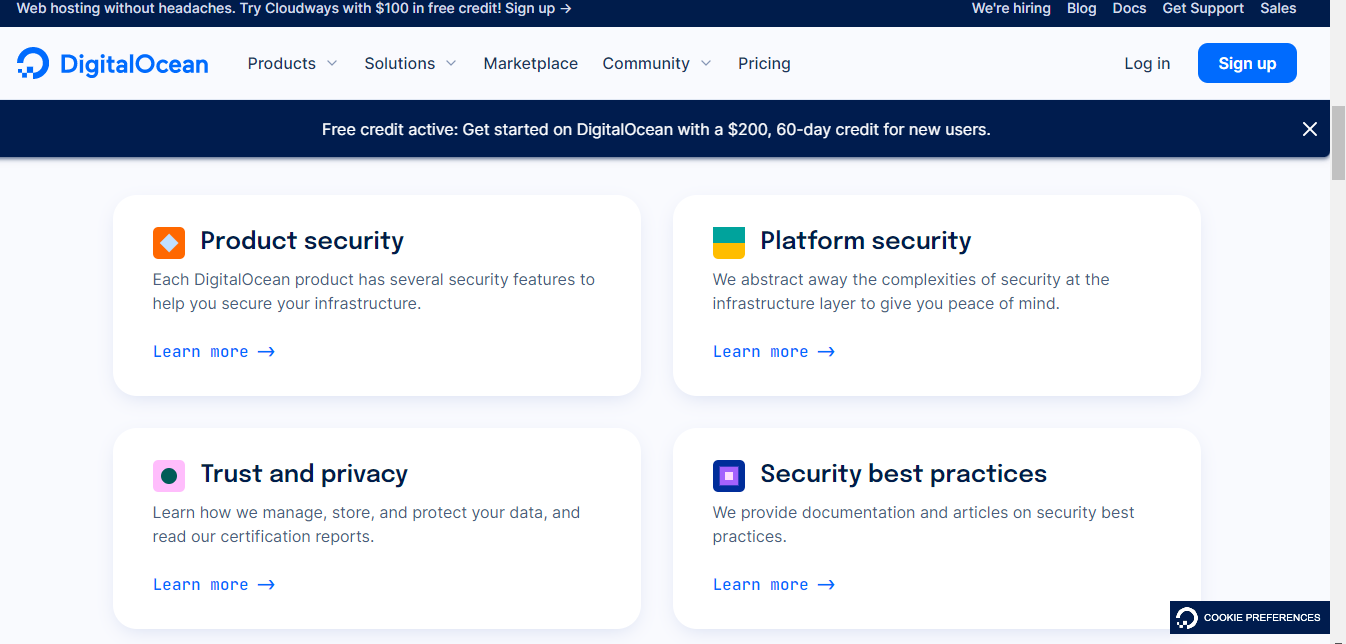Open the Blog link
1346x644 pixels.
[1082, 8]
